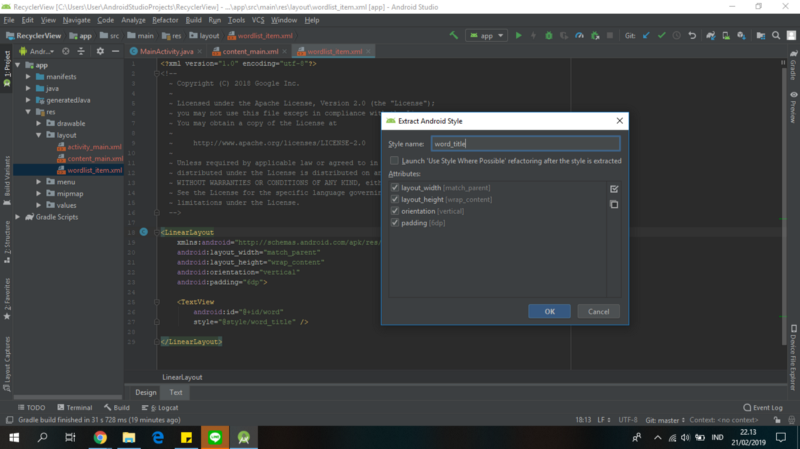
Task: Click Git: master branch in status bar
Action: point(665,420)
